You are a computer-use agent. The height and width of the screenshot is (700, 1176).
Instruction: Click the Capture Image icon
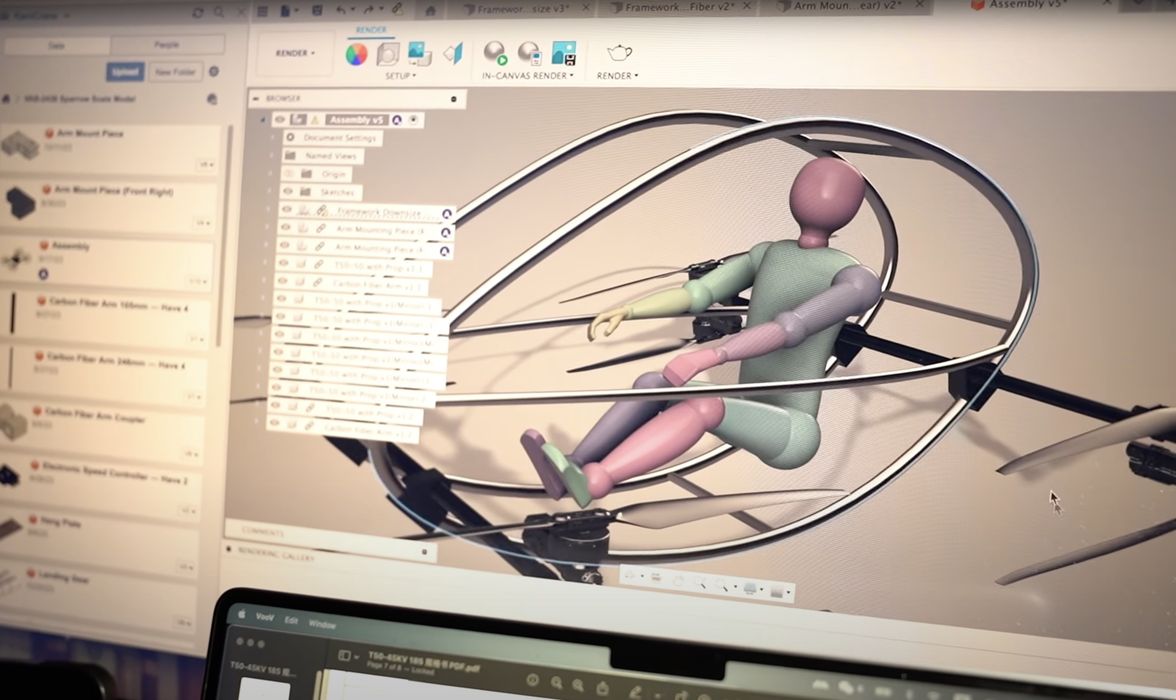click(x=564, y=53)
